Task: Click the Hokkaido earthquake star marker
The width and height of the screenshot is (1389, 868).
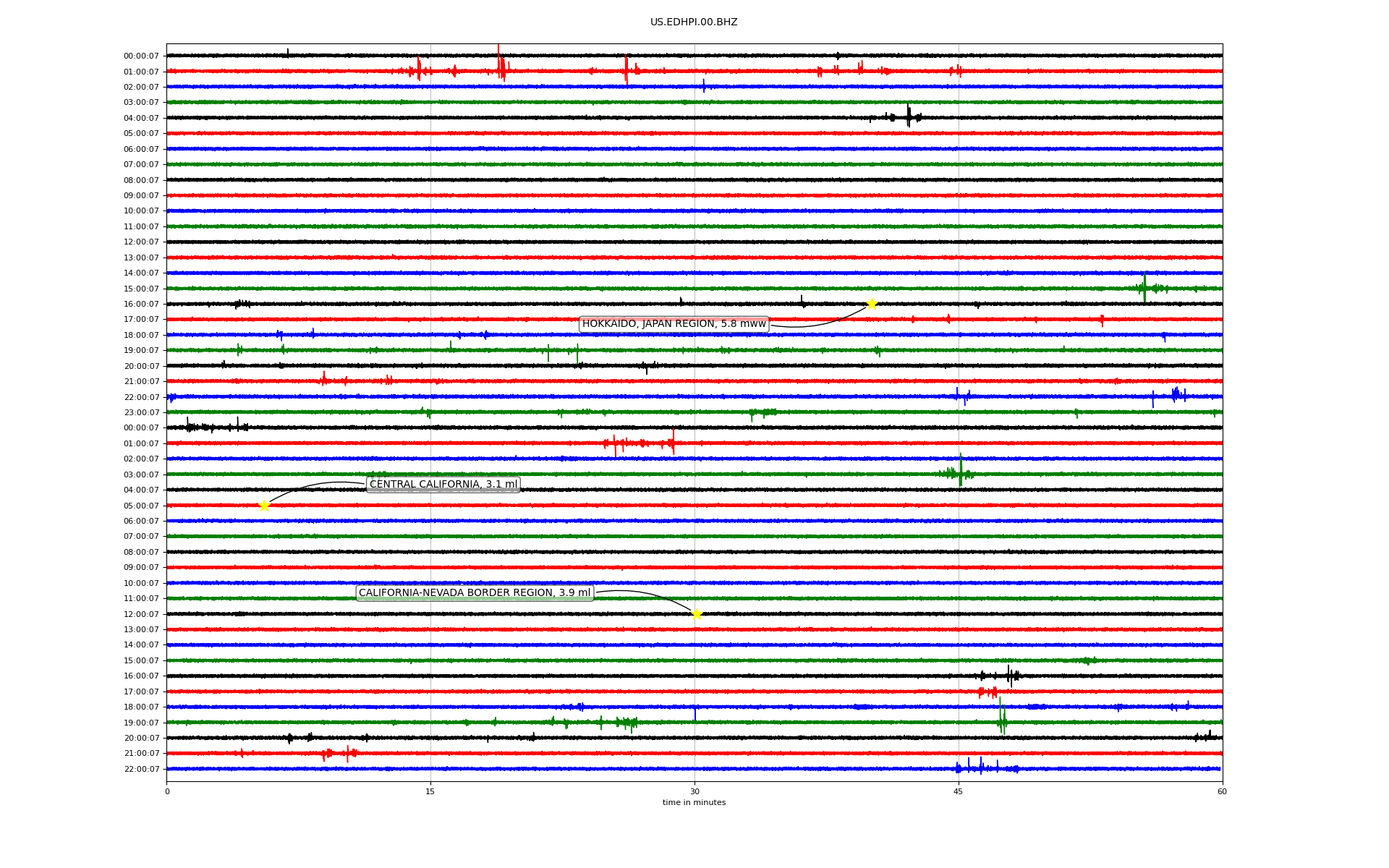Action: 872,304
